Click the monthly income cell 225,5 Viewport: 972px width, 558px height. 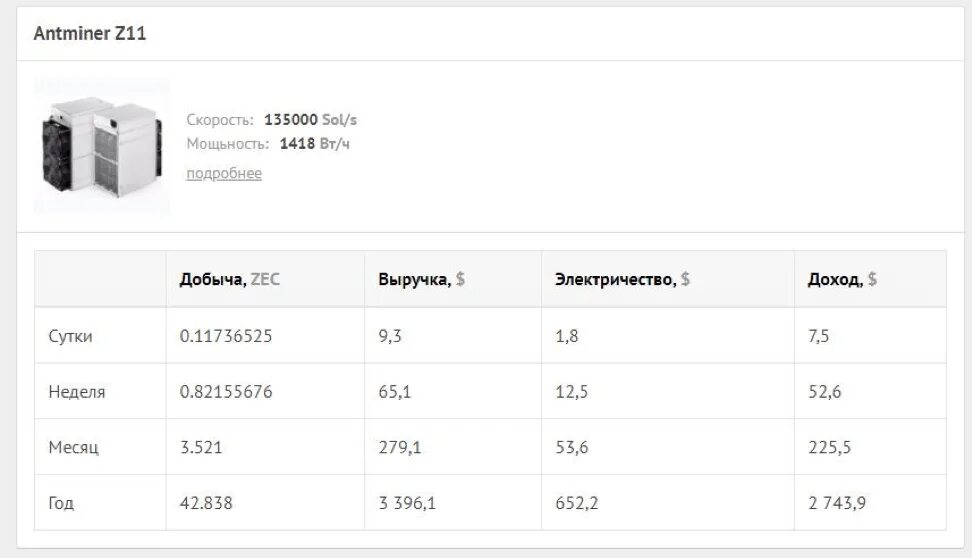tap(829, 447)
